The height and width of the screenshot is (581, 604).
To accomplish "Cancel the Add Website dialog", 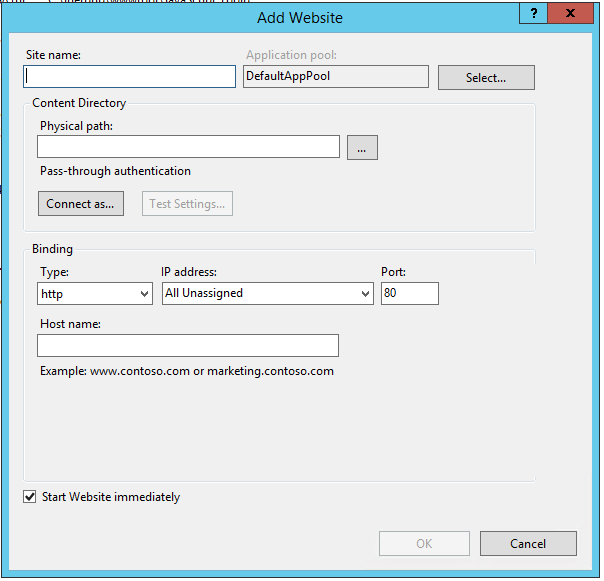I will pos(528,543).
